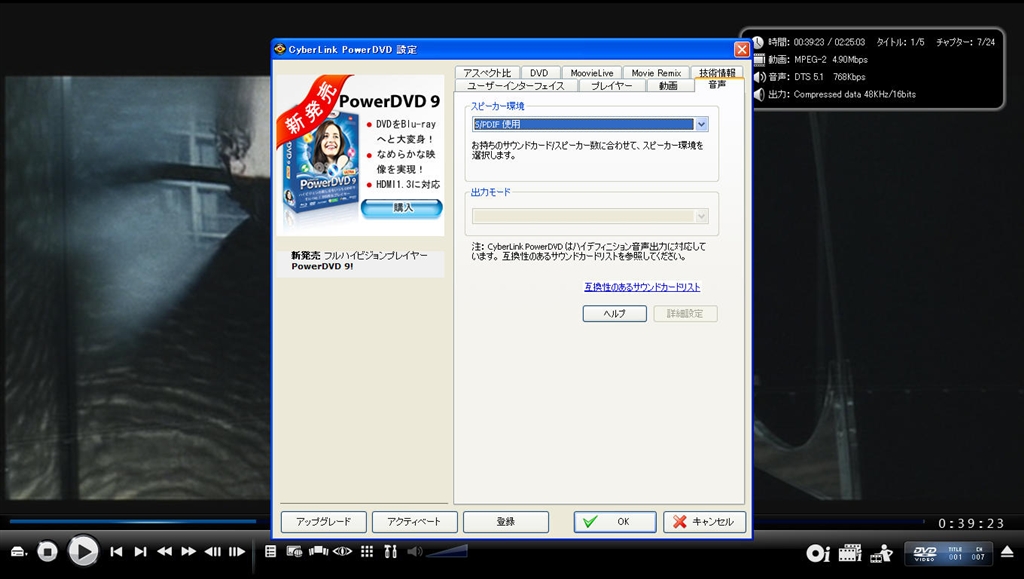Open the disc info icon

pyautogui.click(x=818, y=554)
